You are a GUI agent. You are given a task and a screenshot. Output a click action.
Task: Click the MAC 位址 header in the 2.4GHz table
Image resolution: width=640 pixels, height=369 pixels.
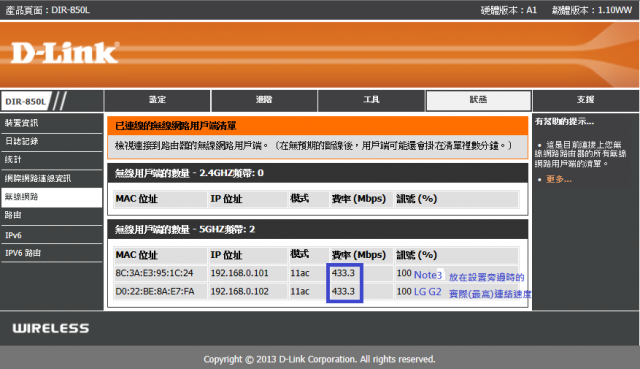pyautogui.click(x=137, y=199)
